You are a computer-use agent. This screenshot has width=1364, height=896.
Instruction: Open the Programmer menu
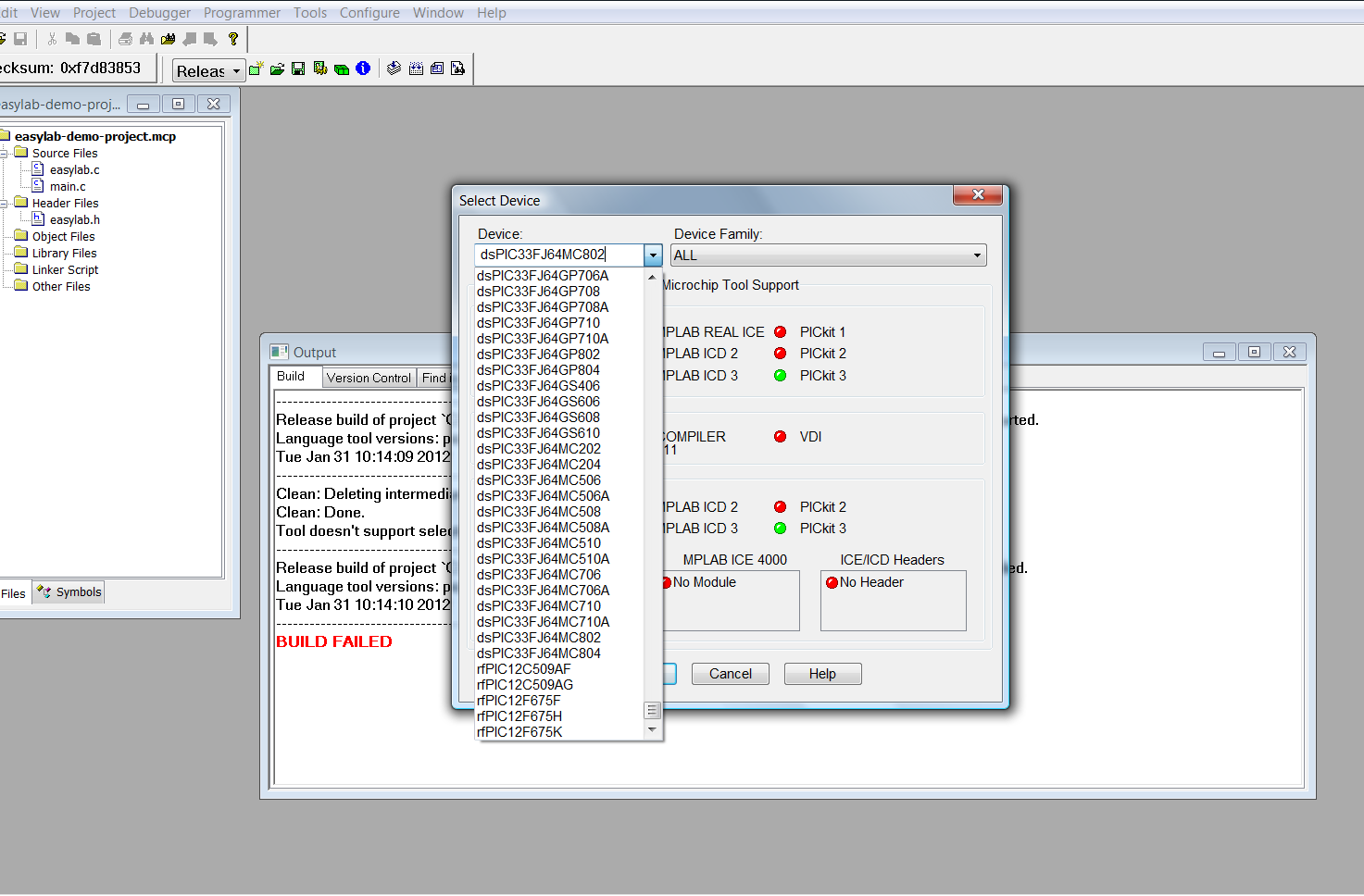click(x=242, y=13)
